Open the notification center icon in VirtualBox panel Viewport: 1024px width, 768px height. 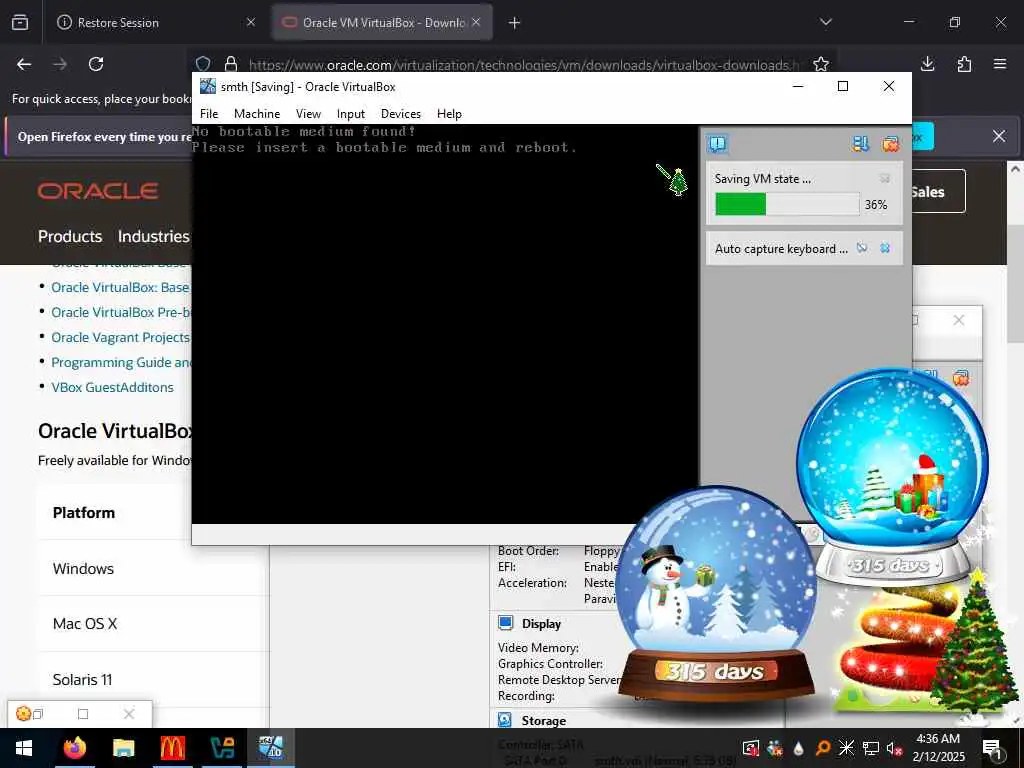(x=718, y=144)
